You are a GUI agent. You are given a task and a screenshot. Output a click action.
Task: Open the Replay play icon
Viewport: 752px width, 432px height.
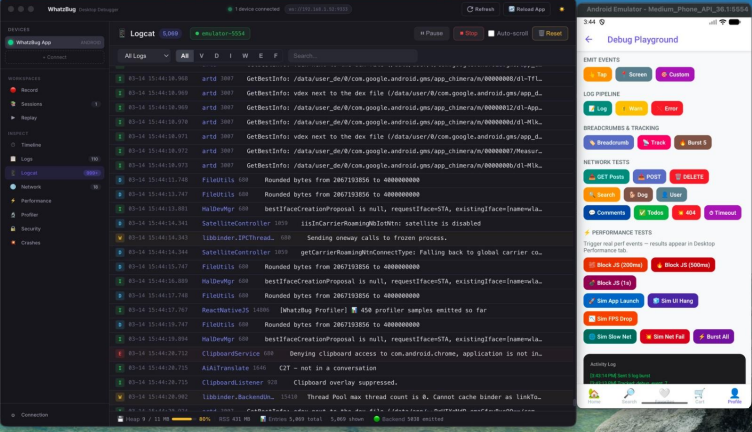click(x=13, y=118)
